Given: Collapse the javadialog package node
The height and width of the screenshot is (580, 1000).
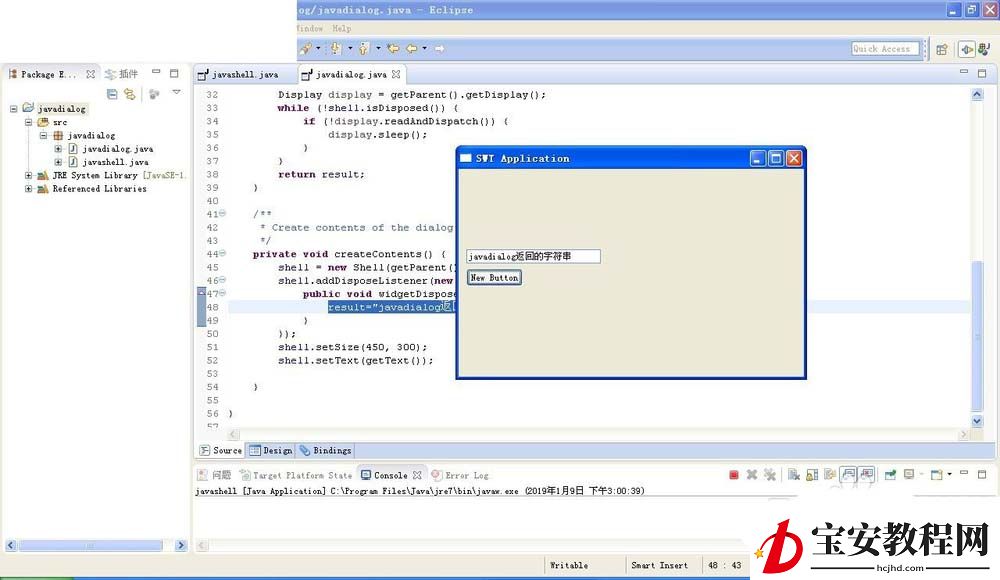Looking at the screenshot, I should (43, 135).
